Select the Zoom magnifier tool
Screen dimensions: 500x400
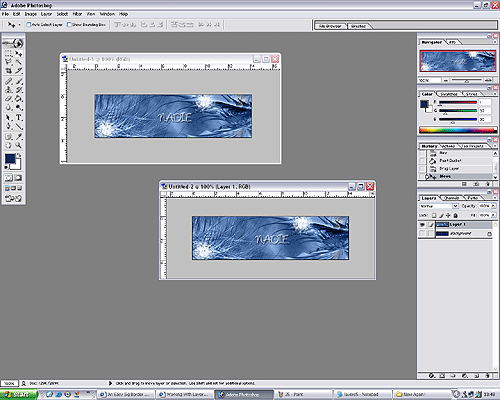click(x=19, y=145)
